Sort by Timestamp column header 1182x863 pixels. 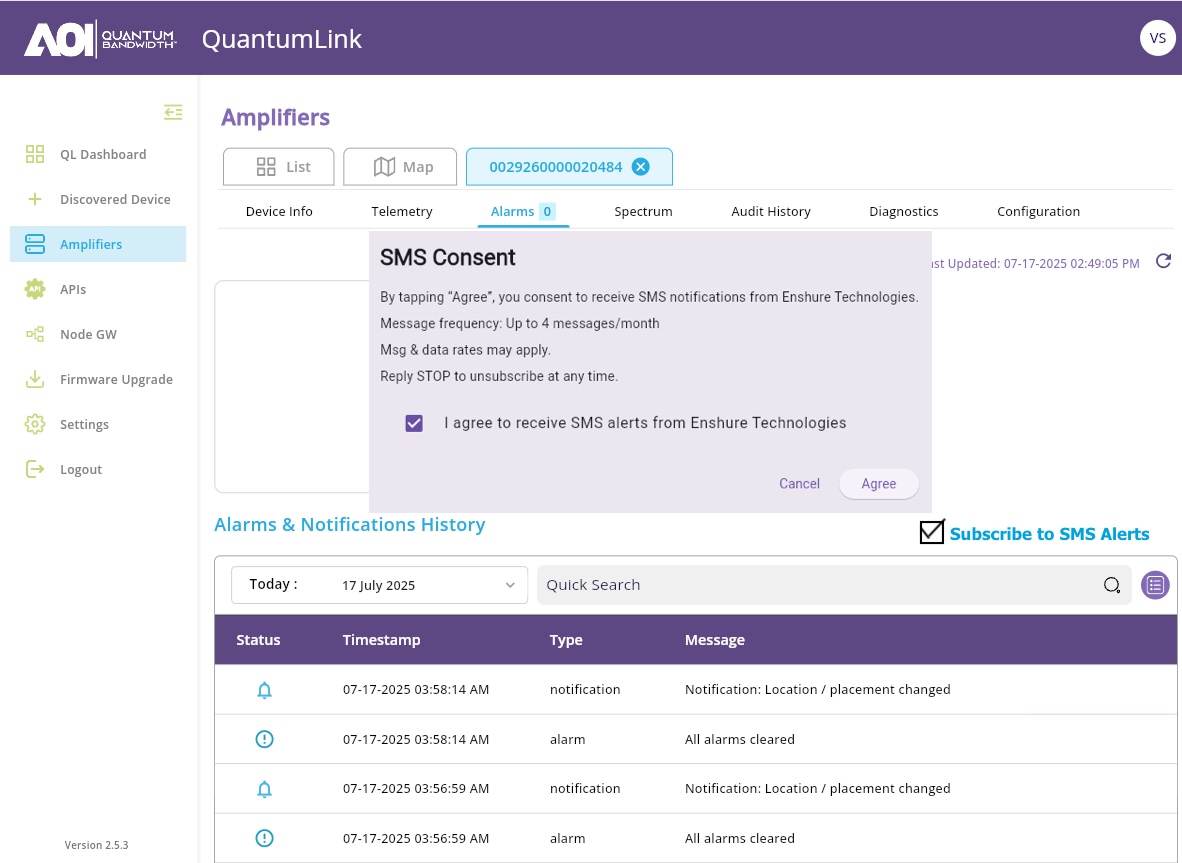tap(381, 640)
